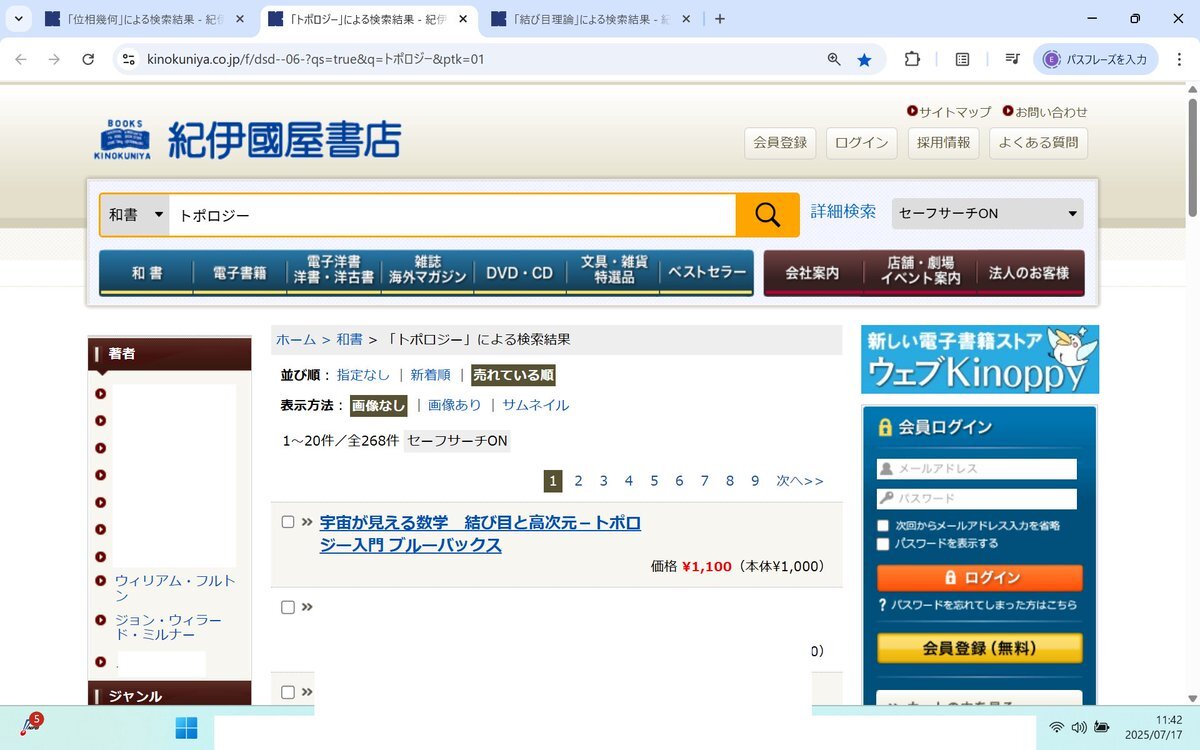The width and height of the screenshot is (1200, 750).
Task: Open the DVD・CD menu item
Action: point(520,273)
